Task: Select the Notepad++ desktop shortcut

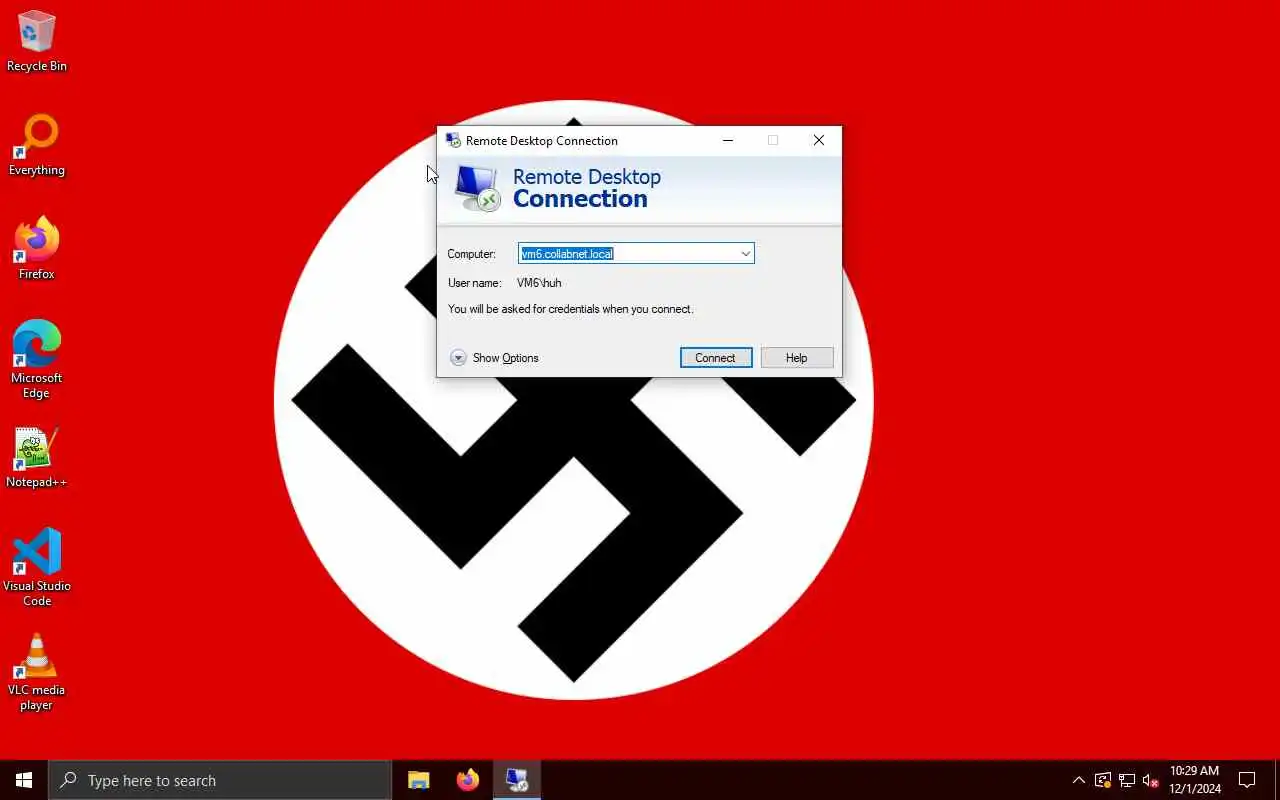Action: (x=37, y=458)
